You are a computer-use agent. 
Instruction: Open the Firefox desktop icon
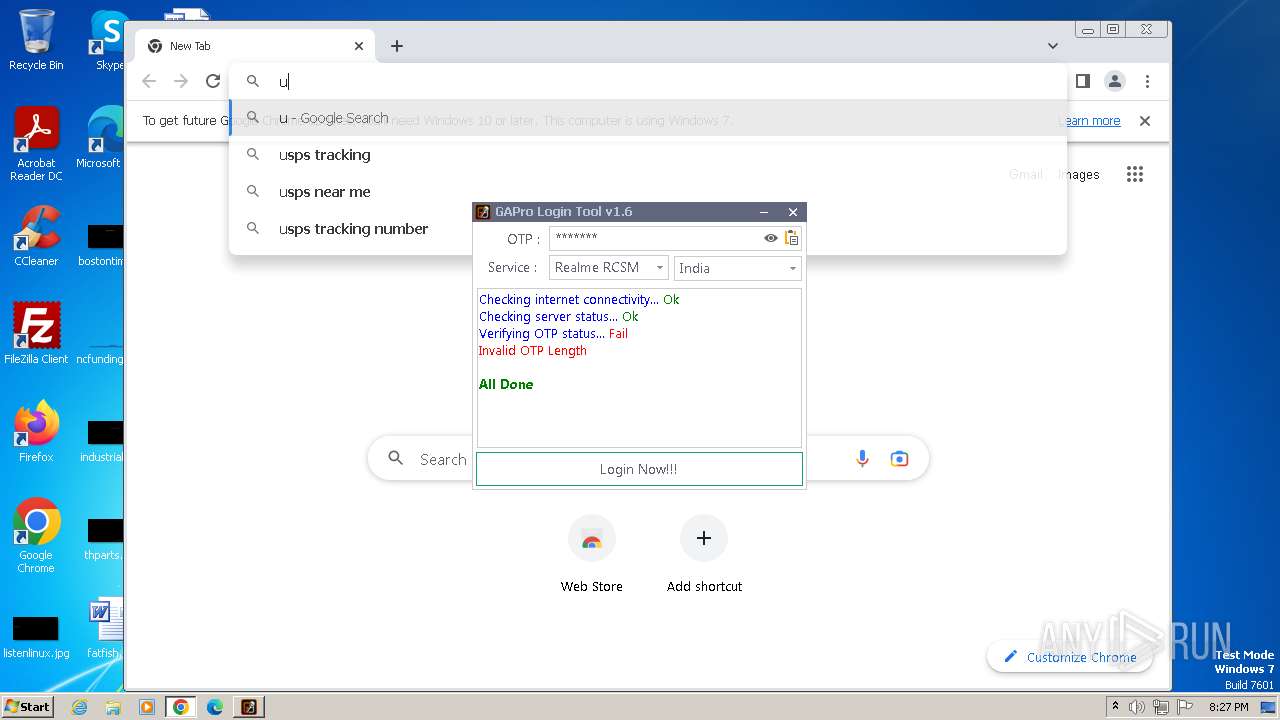pyautogui.click(x=36, y=432)
